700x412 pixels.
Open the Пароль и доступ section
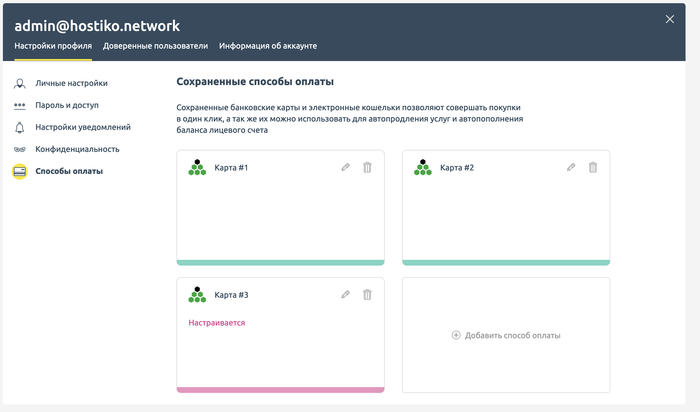tap(67, 105)
